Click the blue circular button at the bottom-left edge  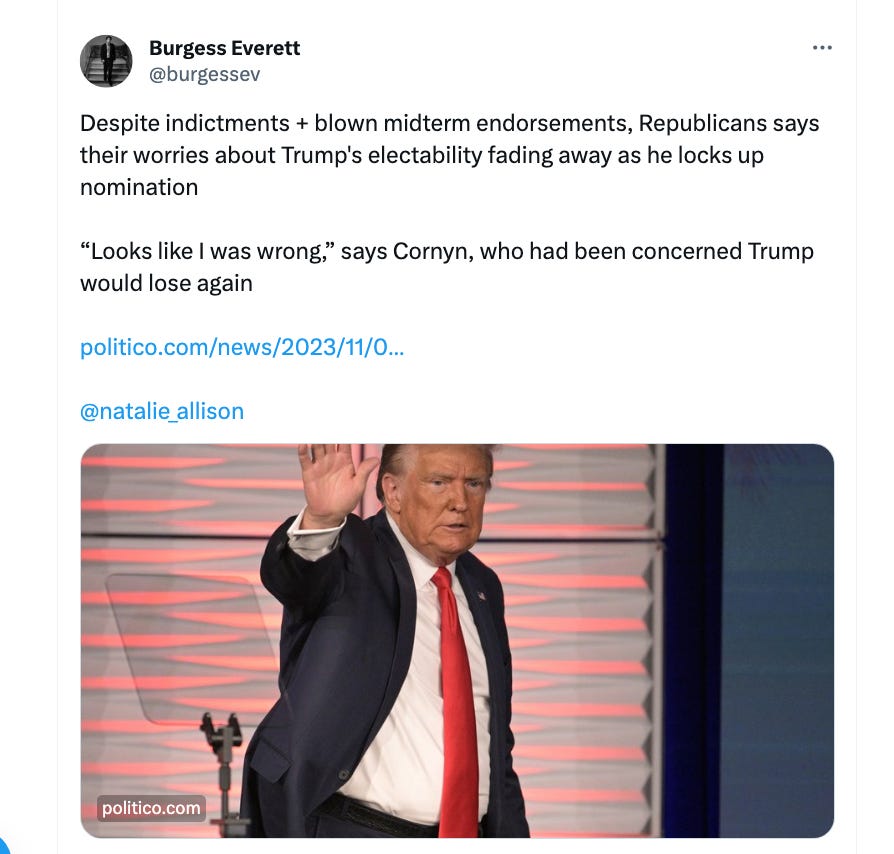3,845
